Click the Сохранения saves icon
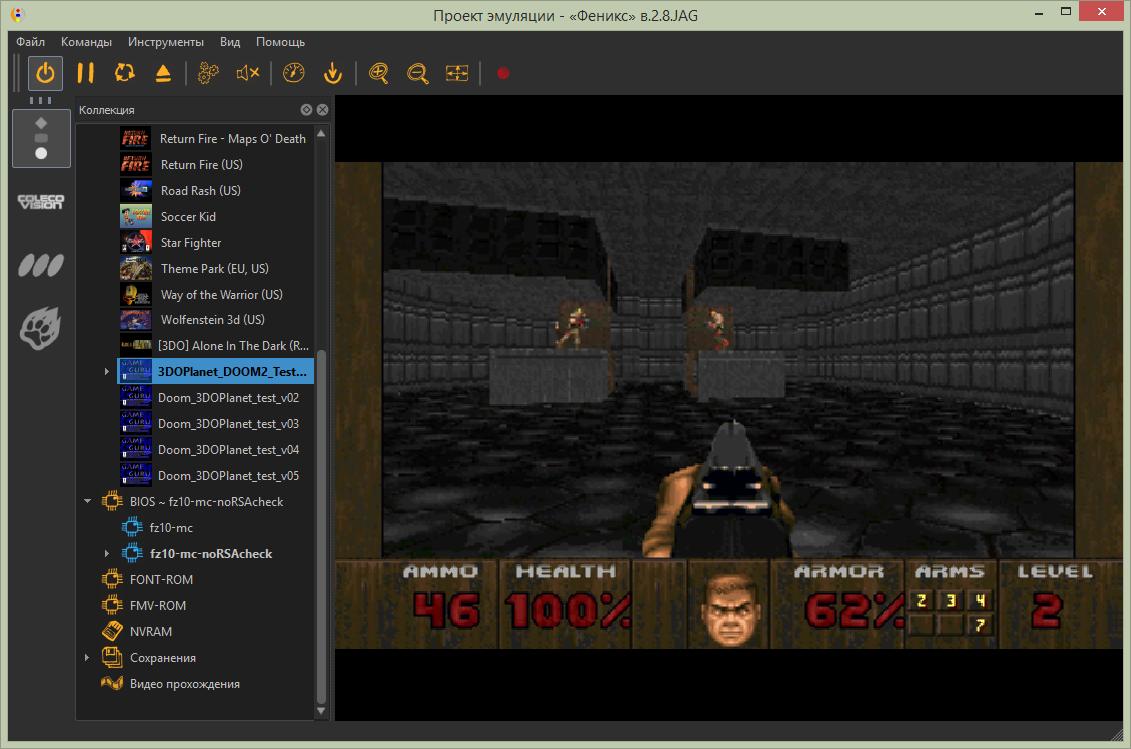The image size is (1131, 749). click(x=112, y=657)
